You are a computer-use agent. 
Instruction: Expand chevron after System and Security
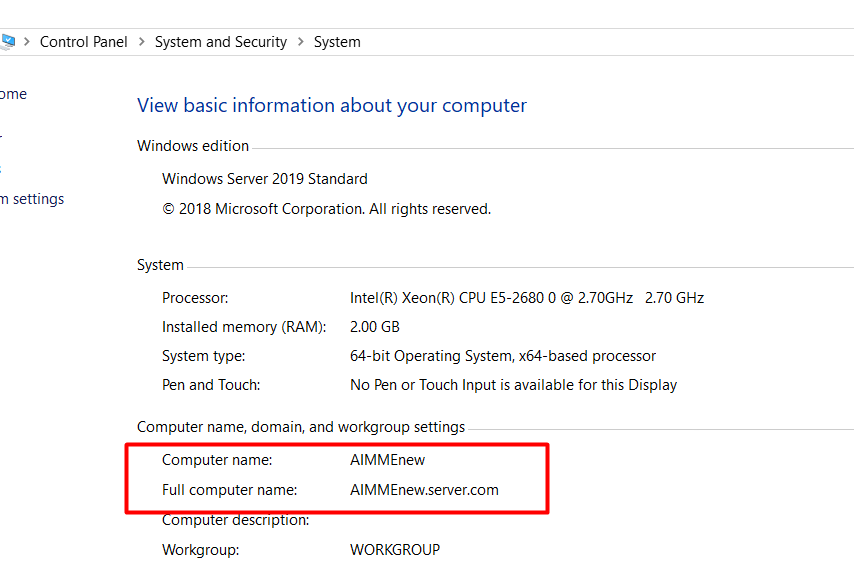(301, 42)
